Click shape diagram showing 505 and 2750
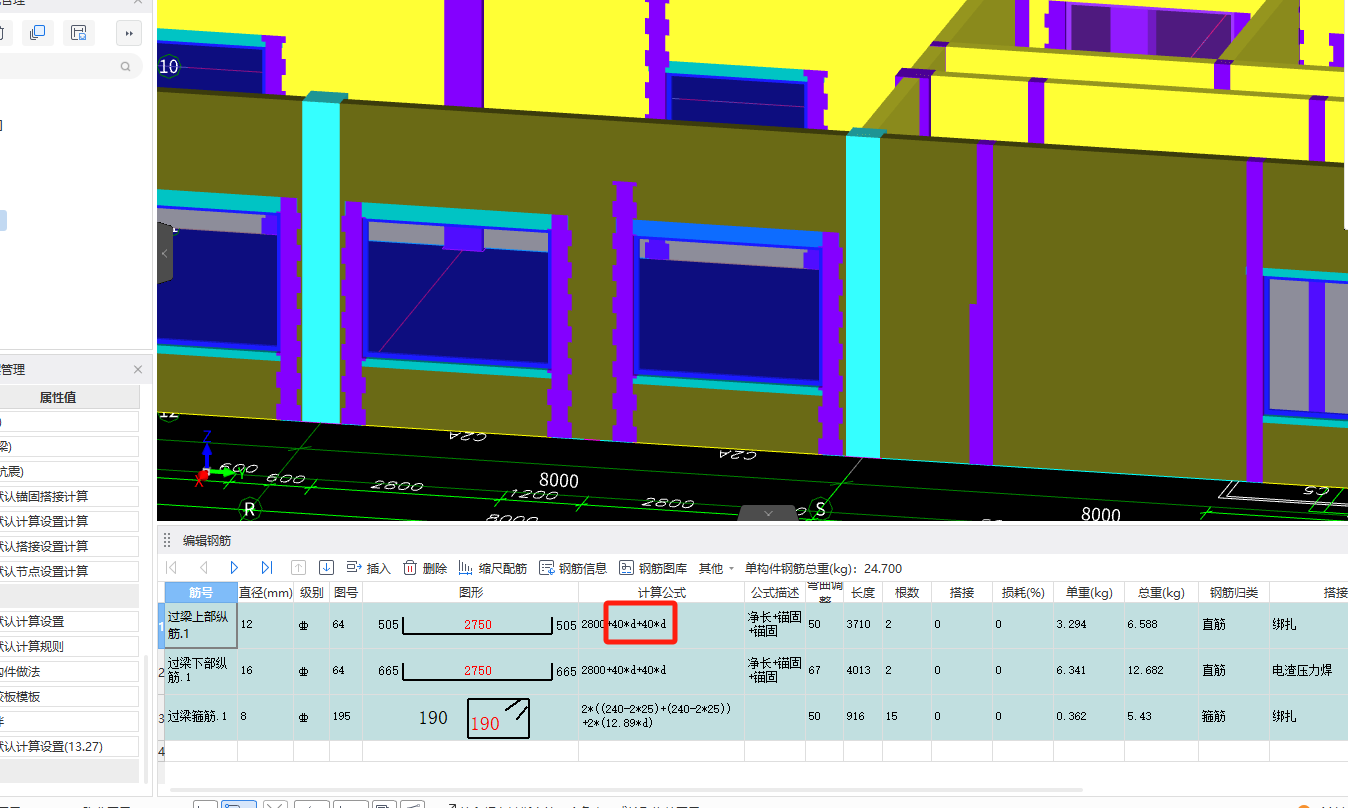The image size is (1348, 808). [x=470, y=625]
